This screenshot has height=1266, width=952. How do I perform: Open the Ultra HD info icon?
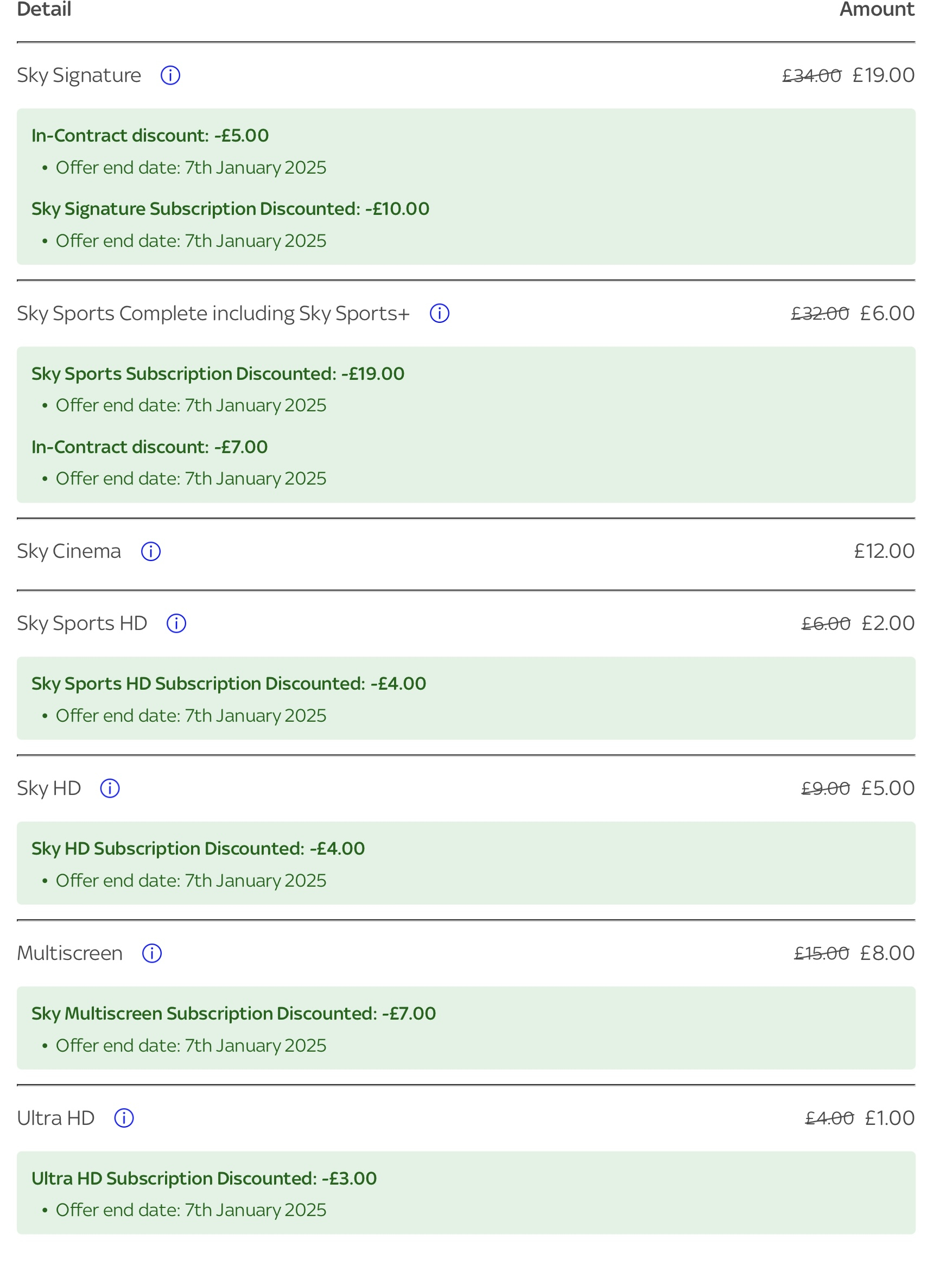(x=124, y=1118)
